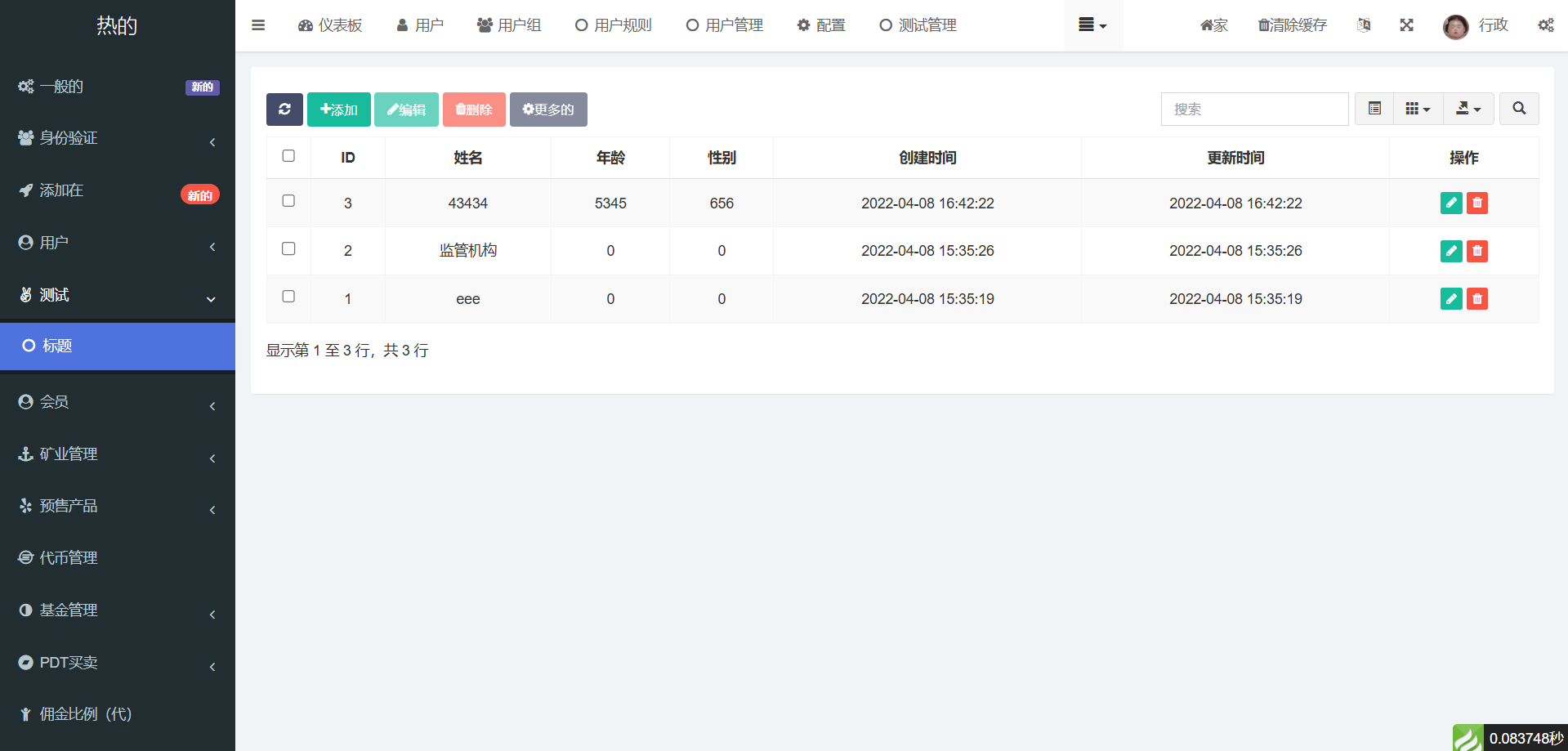Click the language translate icon
Image resolution: width=1568 pixels, height=751 pixels.
pos(1364,25)
